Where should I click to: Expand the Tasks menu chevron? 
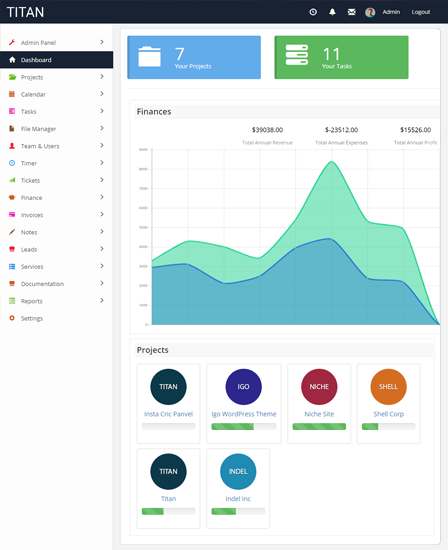tap(102, 111)
